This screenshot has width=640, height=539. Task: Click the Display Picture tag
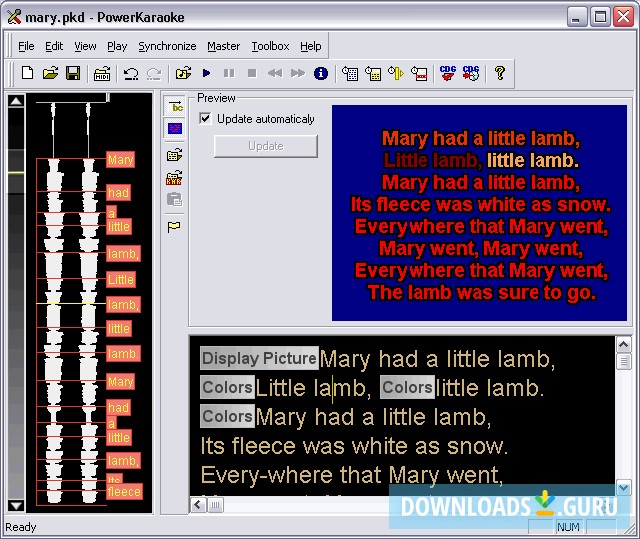pos(259,358)
